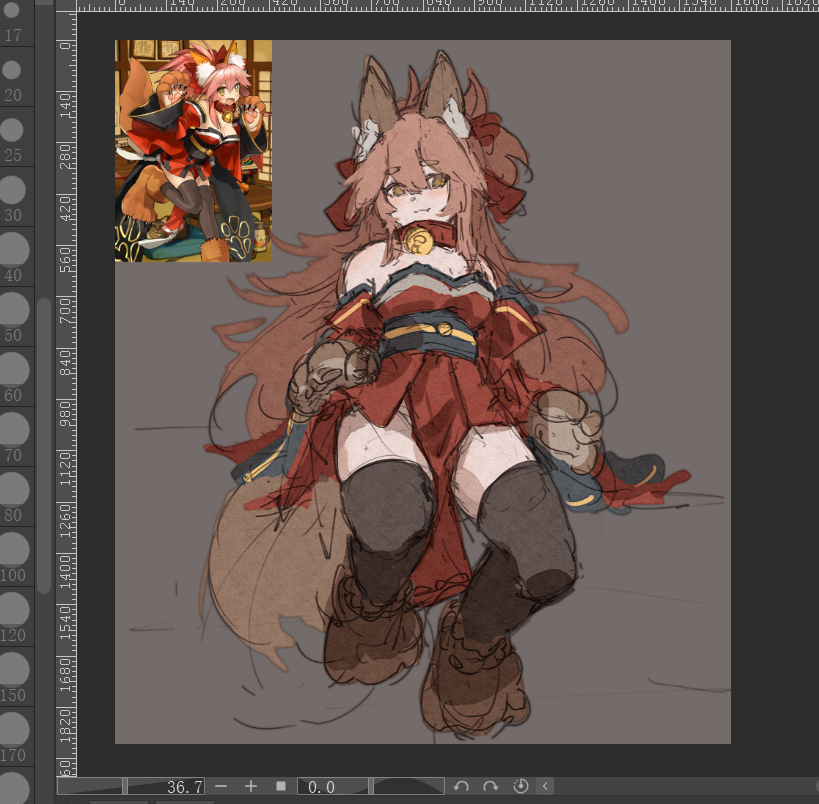The image size is (819, 804).
Task: Select the size 120 brush preset
Action: pos(17,617)
